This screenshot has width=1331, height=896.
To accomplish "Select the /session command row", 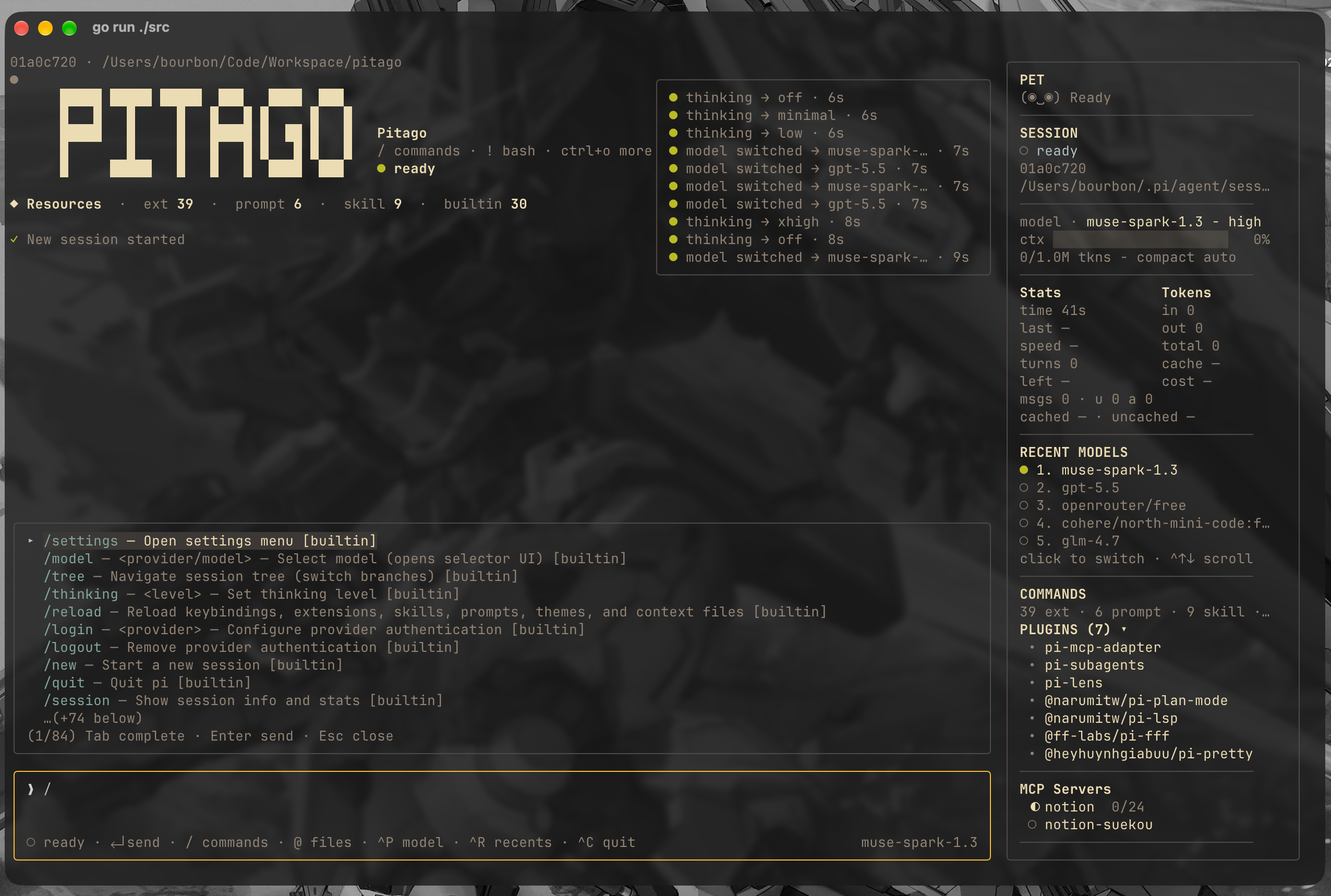I will point(244,700).
